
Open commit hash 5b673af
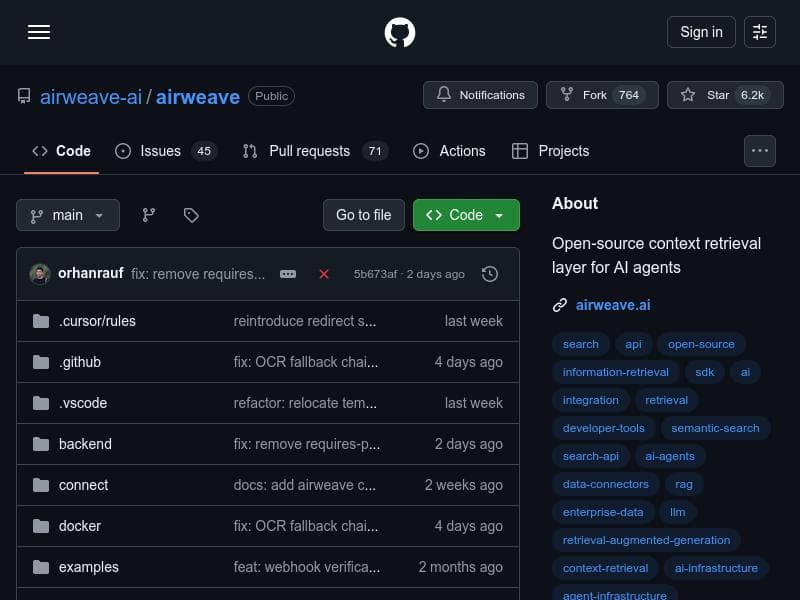coord(375,274)
